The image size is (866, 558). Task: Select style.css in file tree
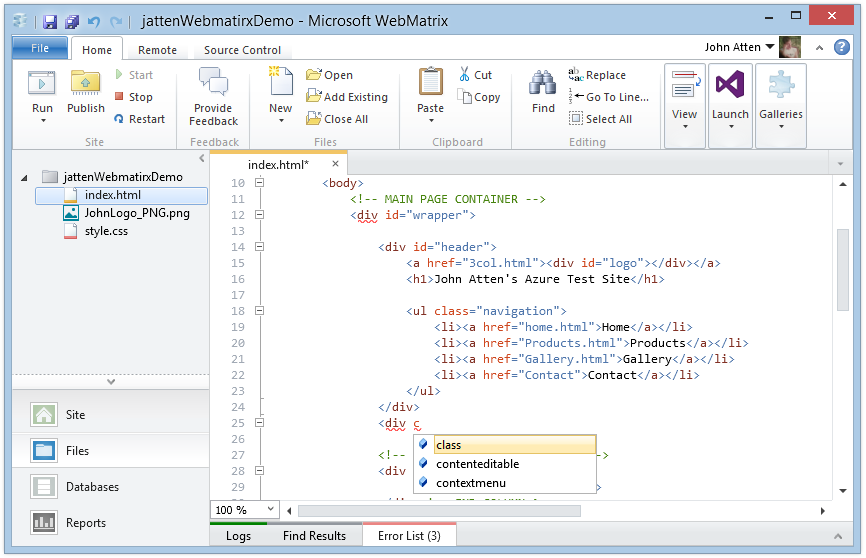[x=96, y=231]
